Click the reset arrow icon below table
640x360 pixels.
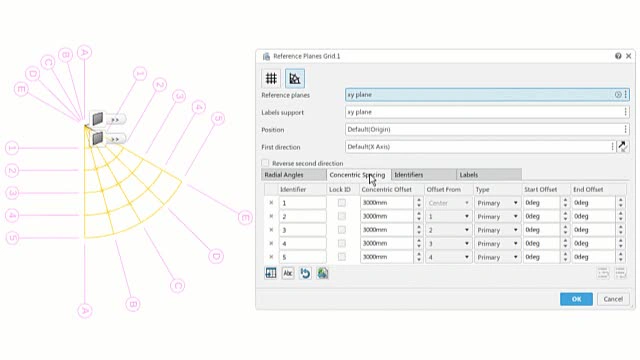pos(305,273)
